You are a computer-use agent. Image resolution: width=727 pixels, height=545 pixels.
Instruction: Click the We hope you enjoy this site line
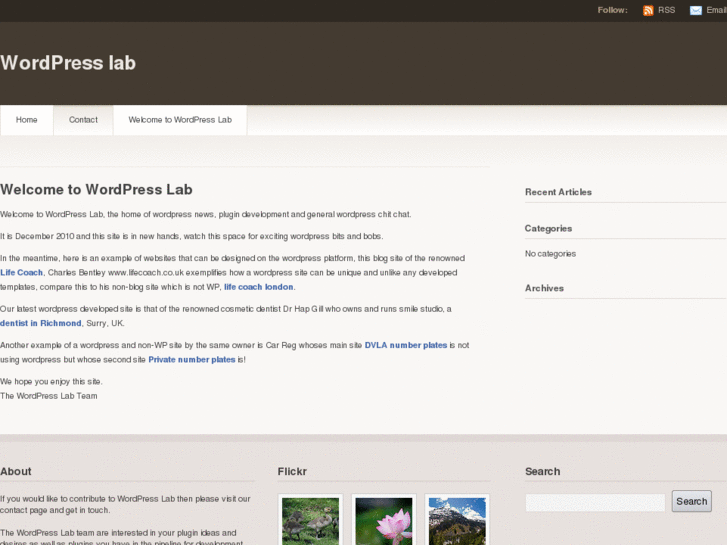(x=51, y=382)
